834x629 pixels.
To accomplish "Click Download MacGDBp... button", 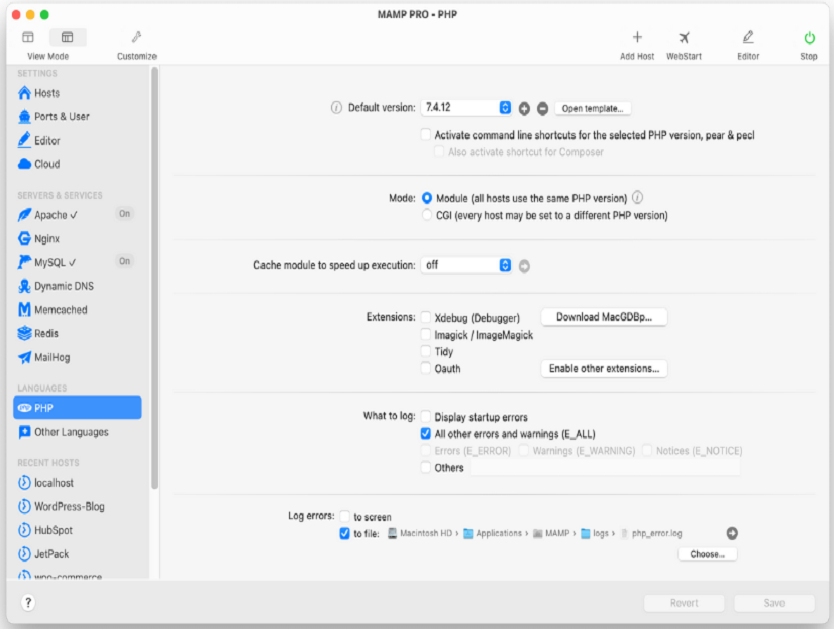I will [604, 317].
